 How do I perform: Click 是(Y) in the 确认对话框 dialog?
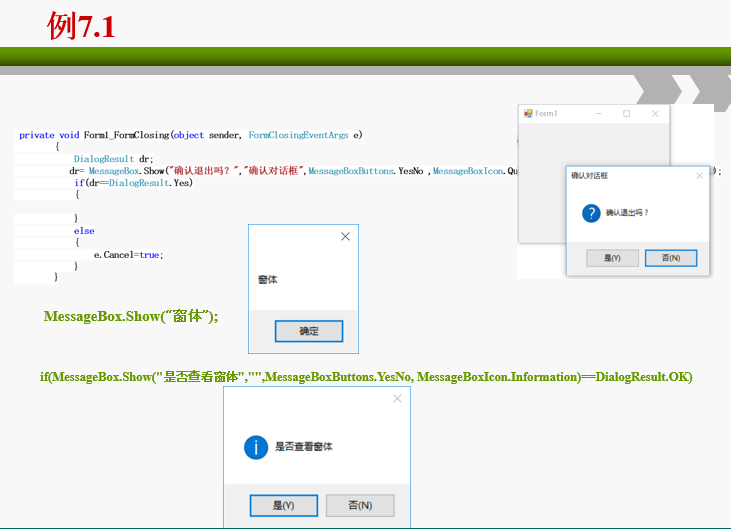[612, 258]
